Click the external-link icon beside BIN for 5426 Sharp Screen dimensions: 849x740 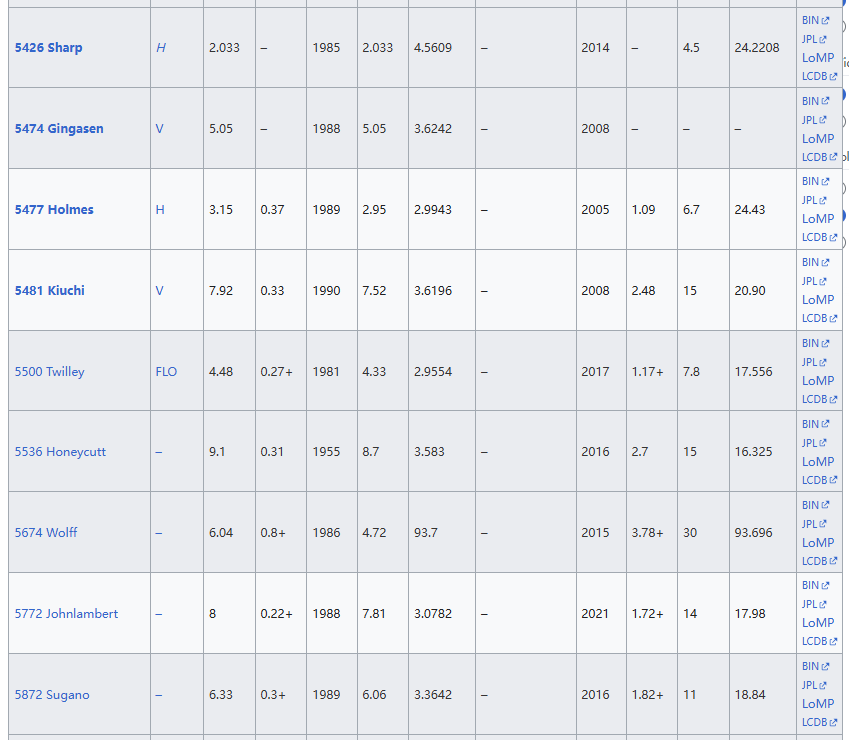click(825, 21)
